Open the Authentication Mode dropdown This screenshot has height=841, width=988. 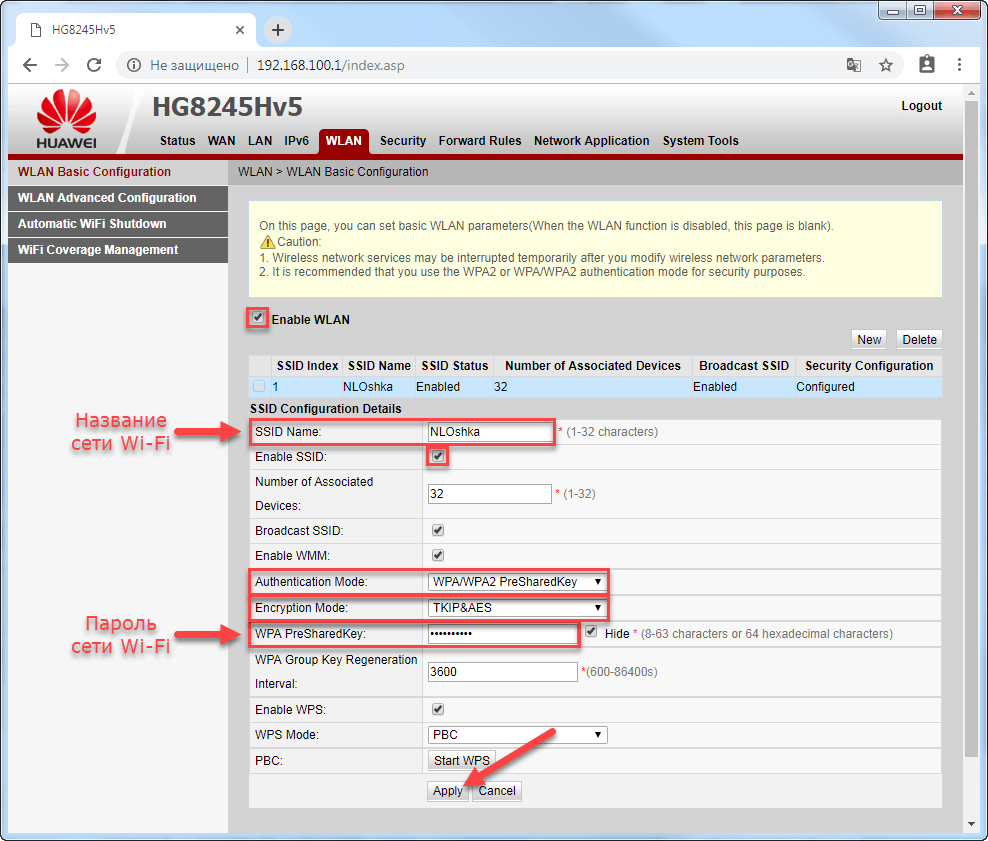pyautogui.click(x=516, y=581)
